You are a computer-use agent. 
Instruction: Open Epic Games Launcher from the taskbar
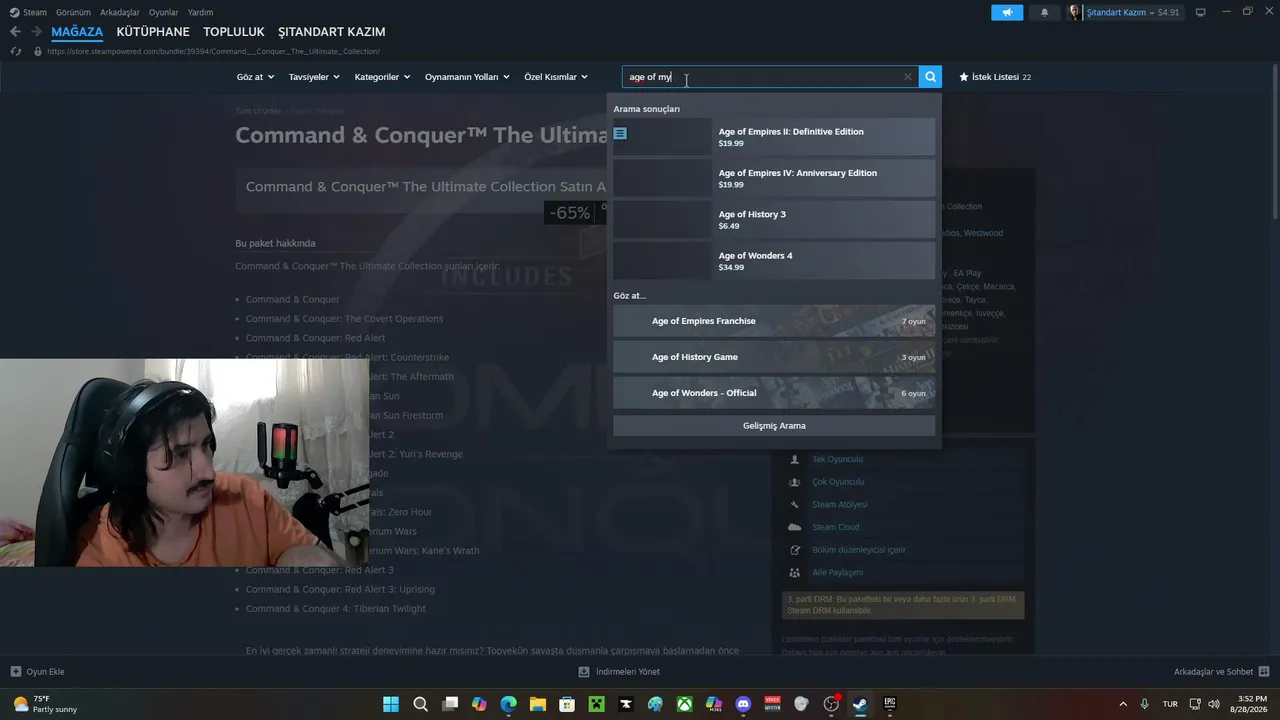coord(889,704)
